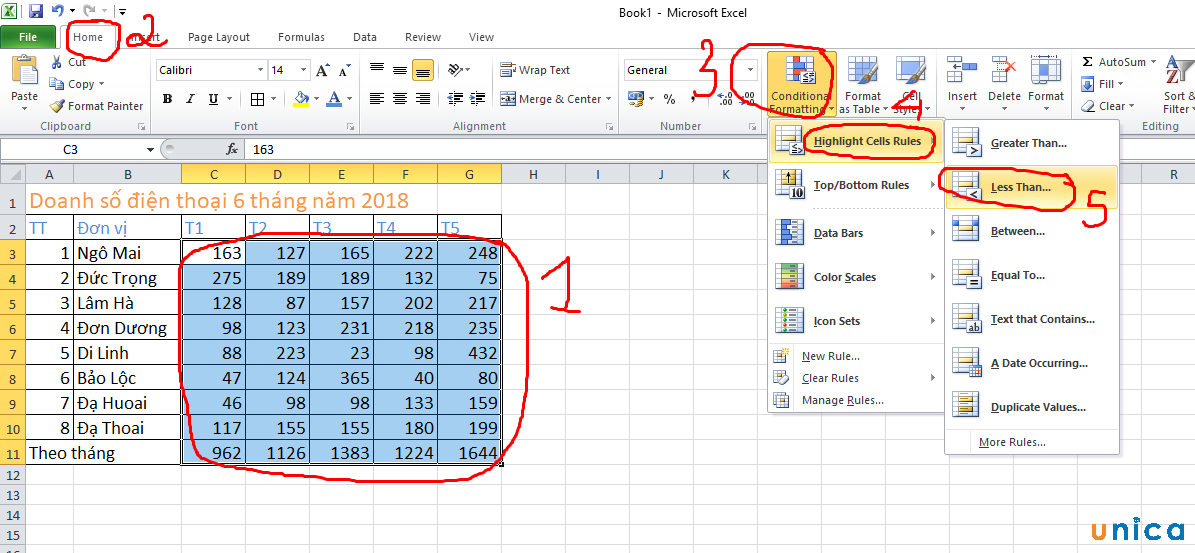The height and width of the screenshot is (553, 1195).
Task: Click the formula bar input showing 163
Action: (x=500, y=149)
